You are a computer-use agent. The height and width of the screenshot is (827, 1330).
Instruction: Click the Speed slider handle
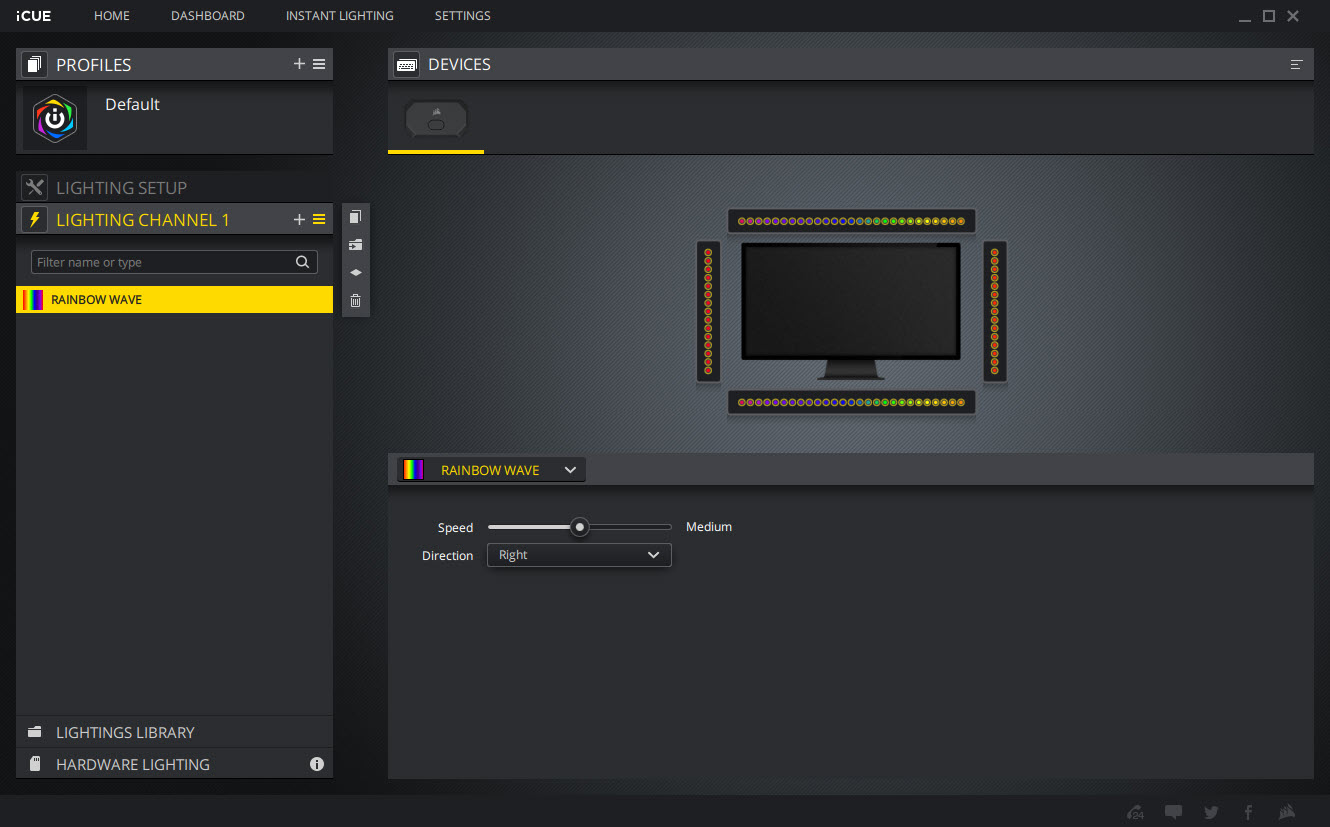click(579, 527)
